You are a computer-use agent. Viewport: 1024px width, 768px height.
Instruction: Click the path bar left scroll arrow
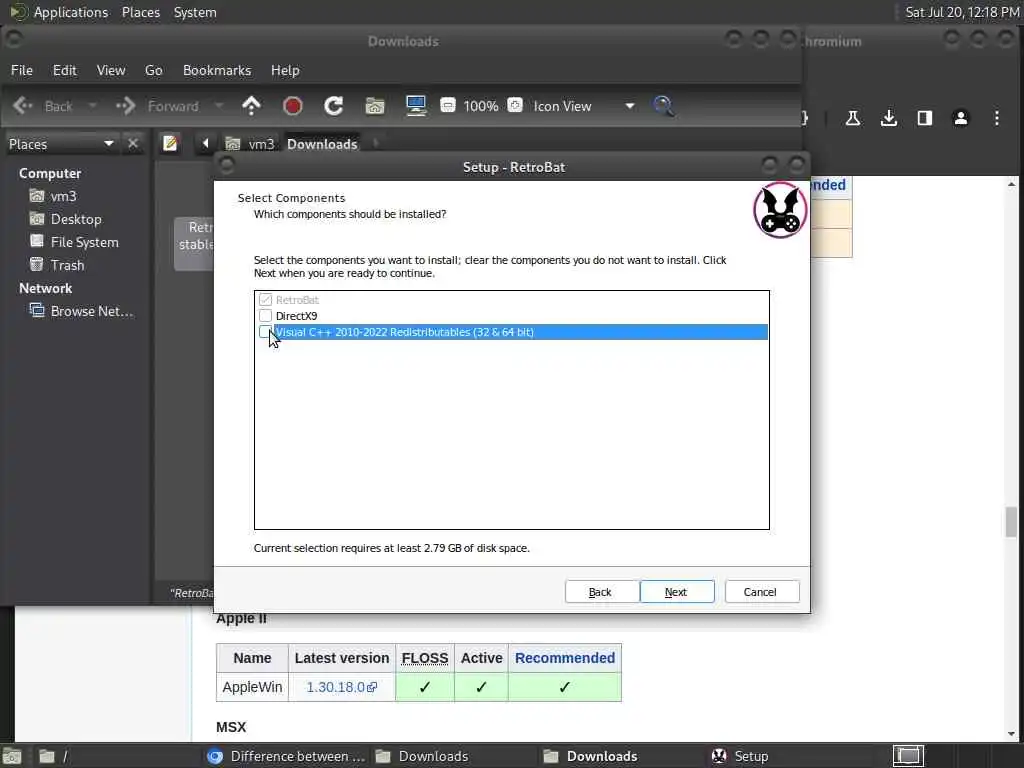(x=205, y=143)
